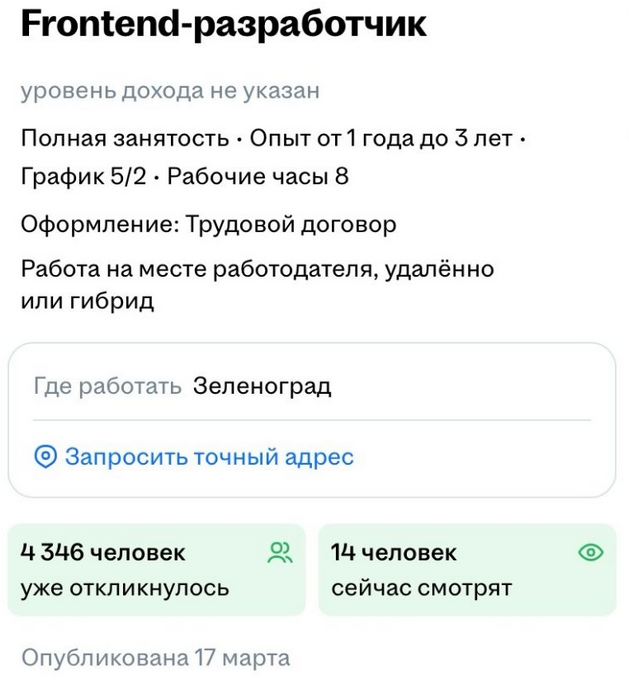This screenshot has width=629, height=681.
Task: Click the Рабочие часы 8 text
Action: point(258,178)
